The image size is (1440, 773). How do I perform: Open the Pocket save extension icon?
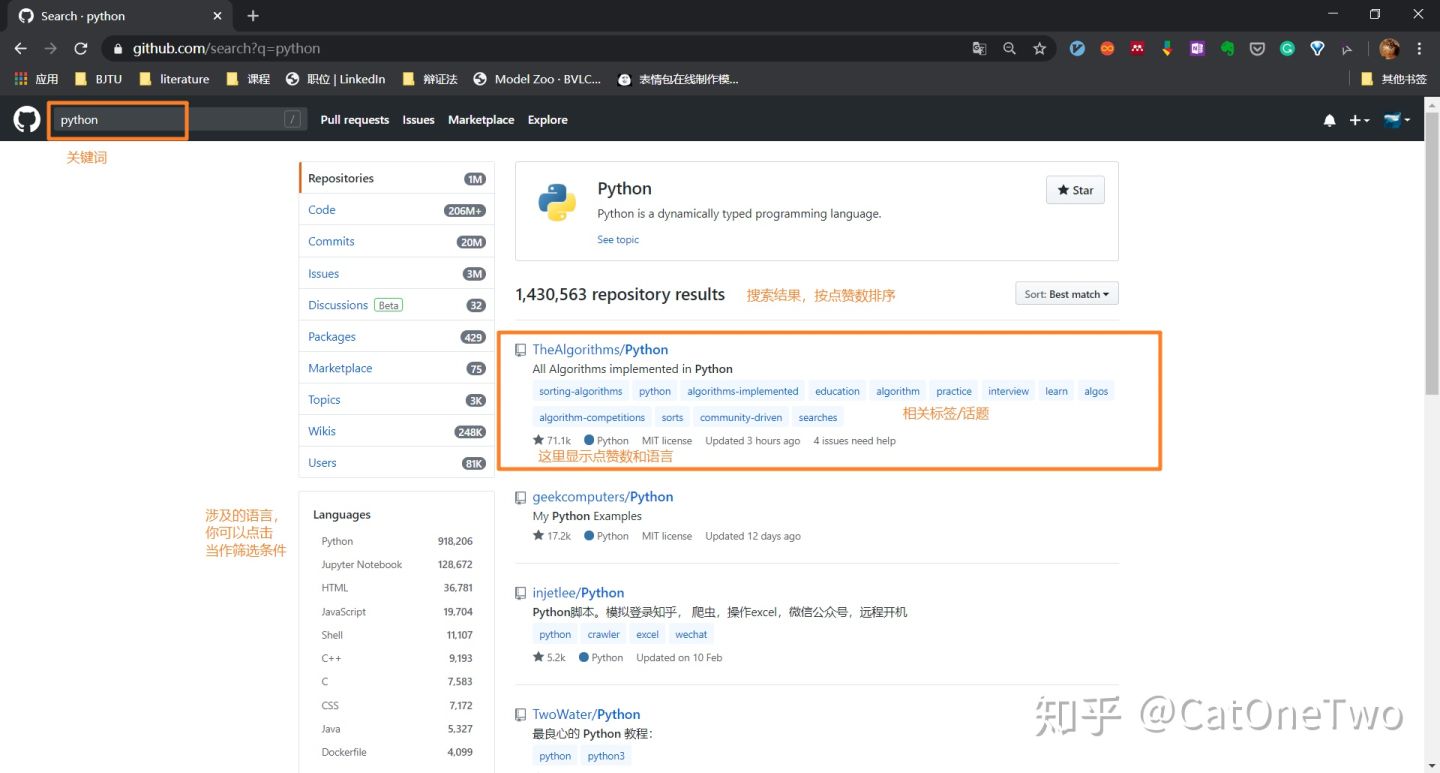tap(1257, 48)
